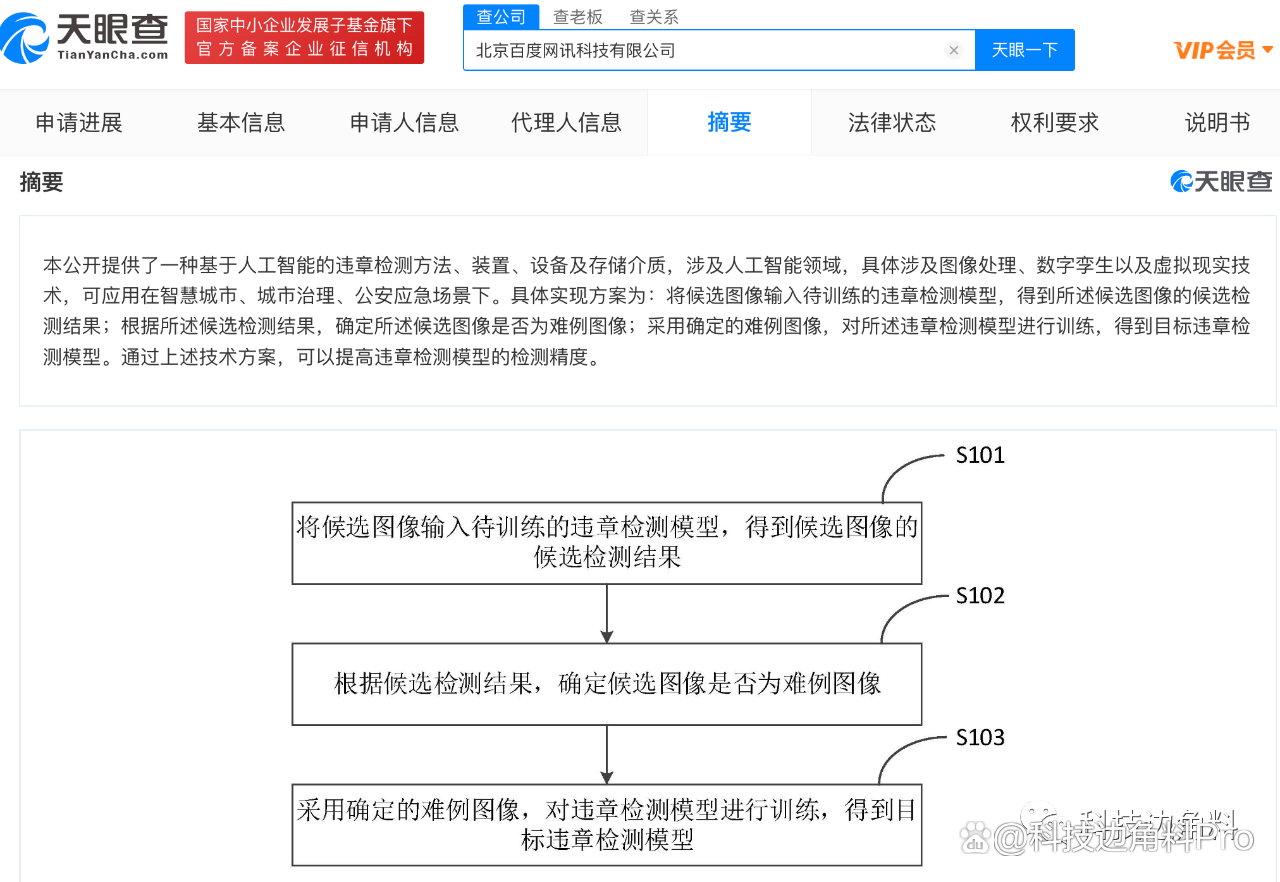Clear the search box with the X icon

(x=954, y=50)
